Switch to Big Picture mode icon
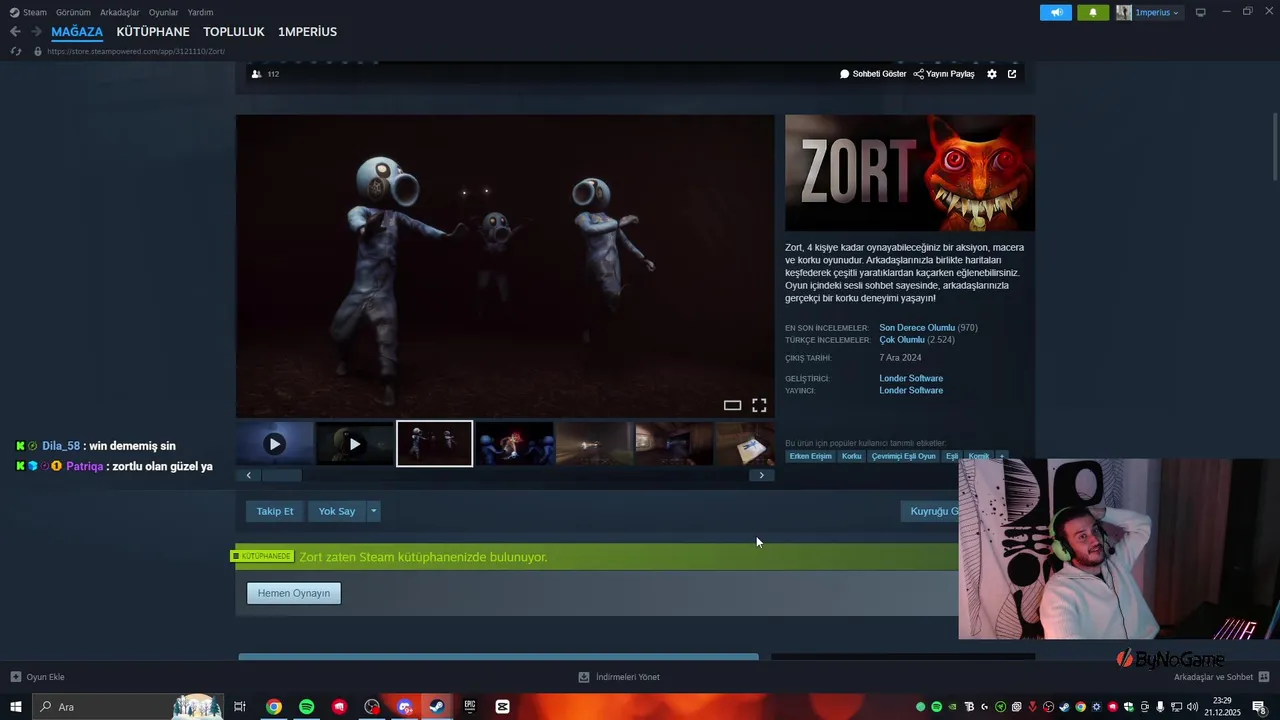 click(1201, 12)
